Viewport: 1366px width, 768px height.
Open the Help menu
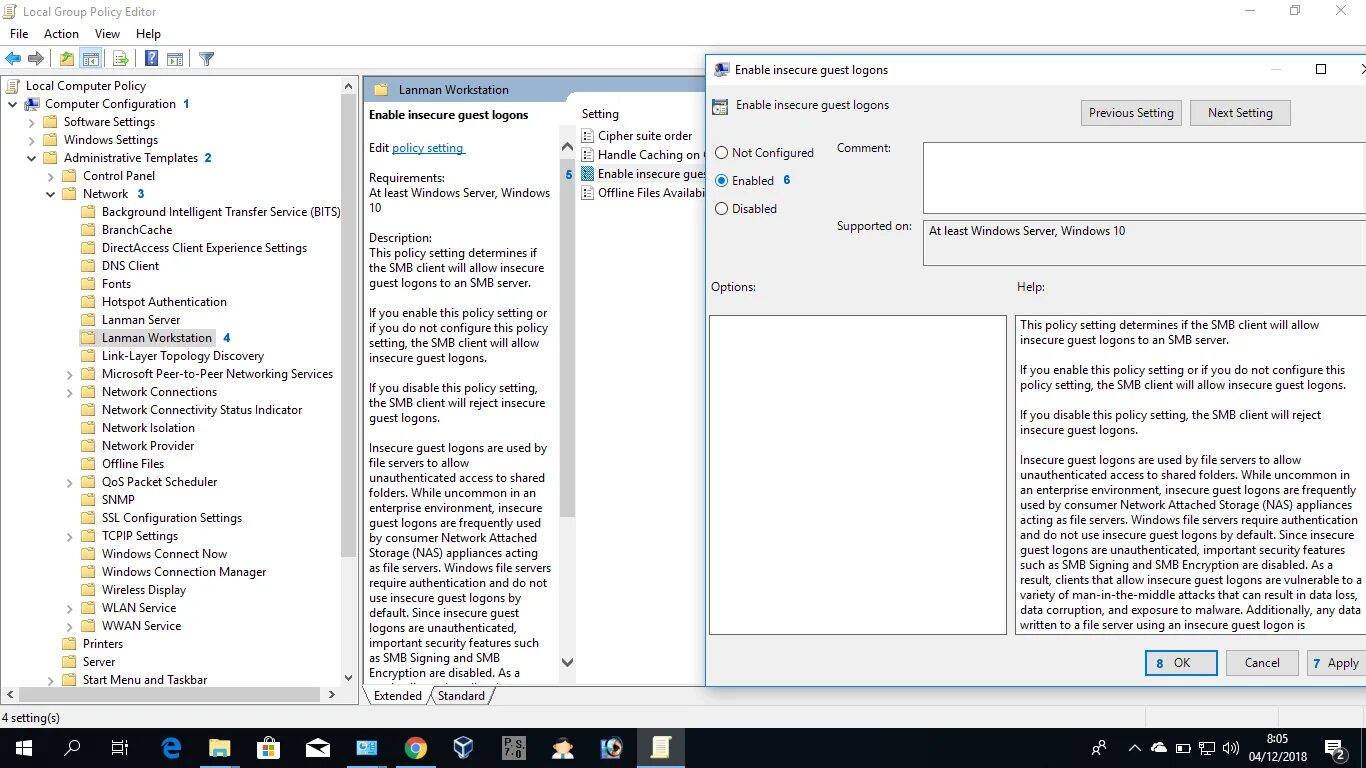coord(148,34)
